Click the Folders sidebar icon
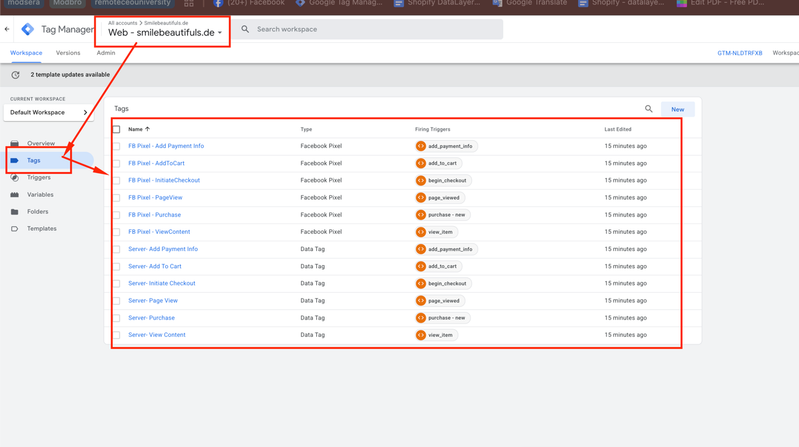The width and height of the screenshot is (799, 447). (x=15, y=212)
